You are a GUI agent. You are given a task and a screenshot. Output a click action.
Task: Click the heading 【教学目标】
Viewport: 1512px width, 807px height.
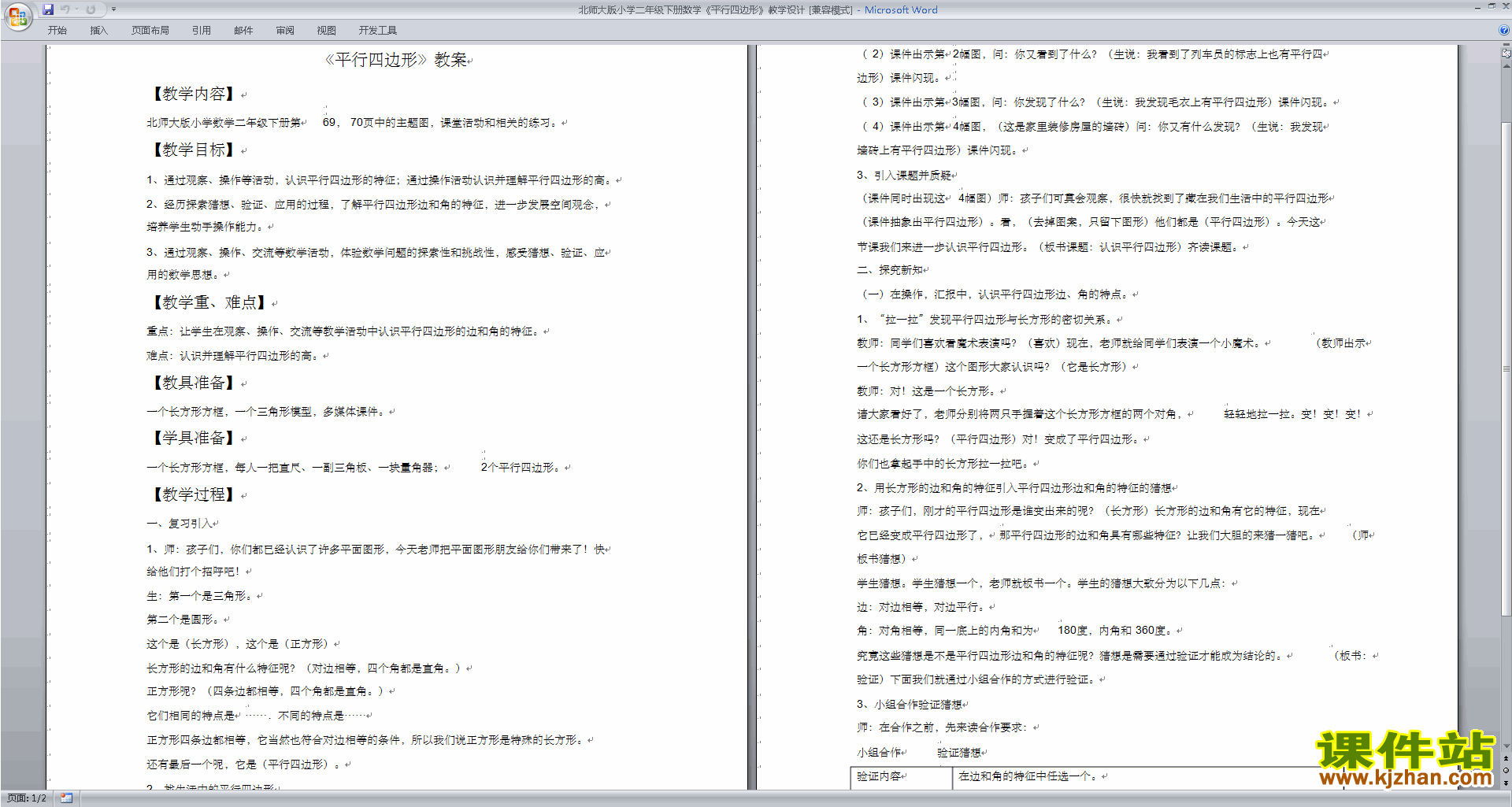(194, 150)
